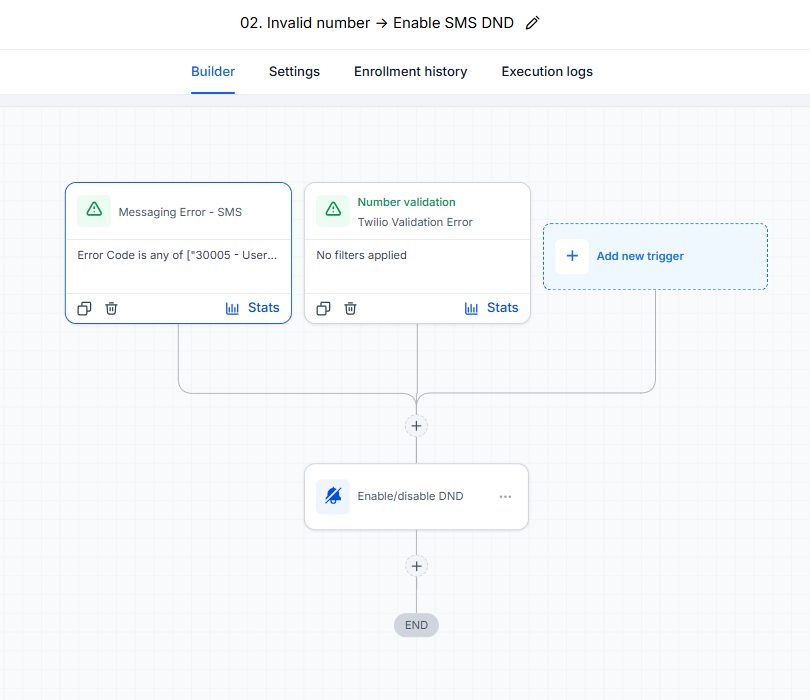The image size is (810, 700).
Task: Switch to the Builder tab
Action: coord(213,71)
